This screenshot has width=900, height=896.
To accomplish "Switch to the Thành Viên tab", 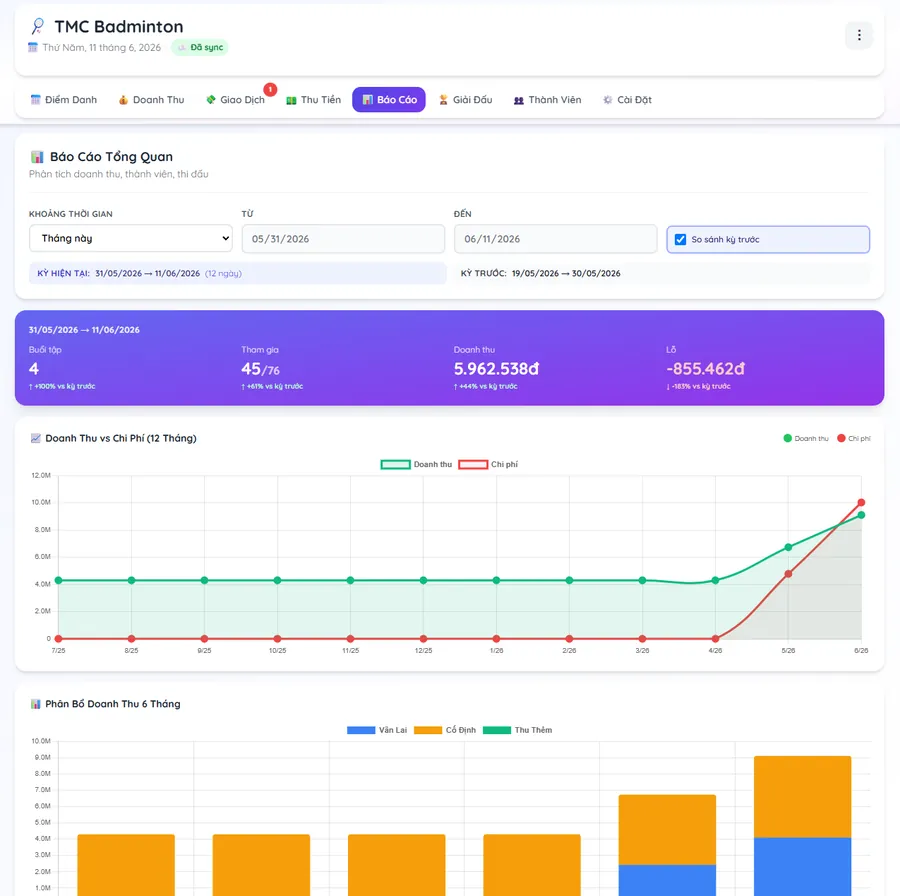I will tap(547, 100).
